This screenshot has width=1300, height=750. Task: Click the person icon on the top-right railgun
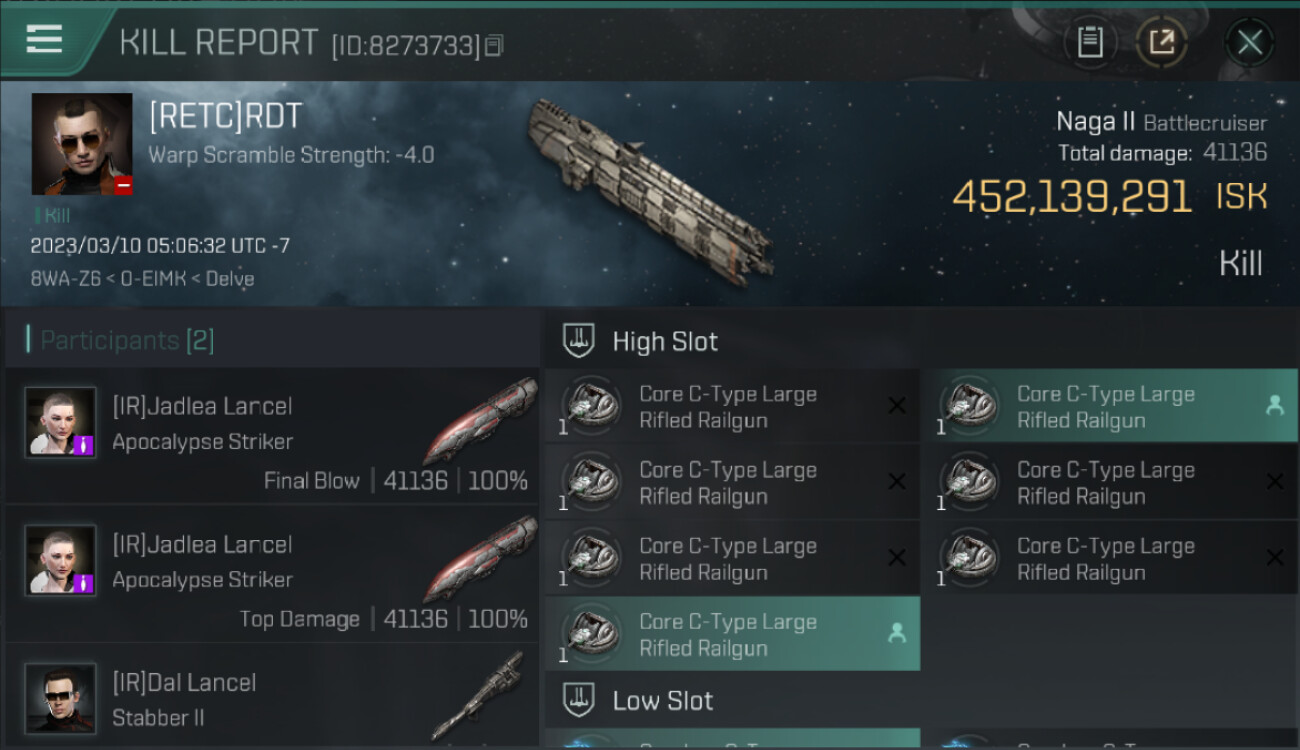(1275, 405)
